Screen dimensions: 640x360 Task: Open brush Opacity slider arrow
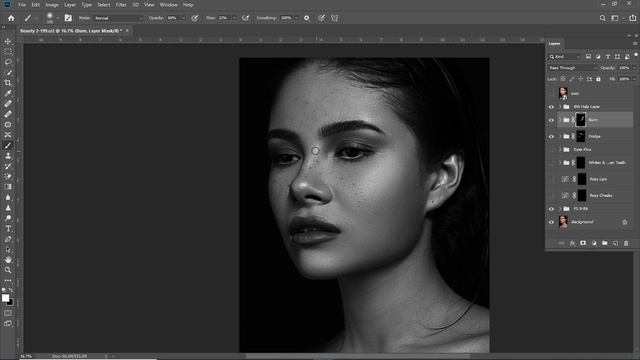coord(183,18)
